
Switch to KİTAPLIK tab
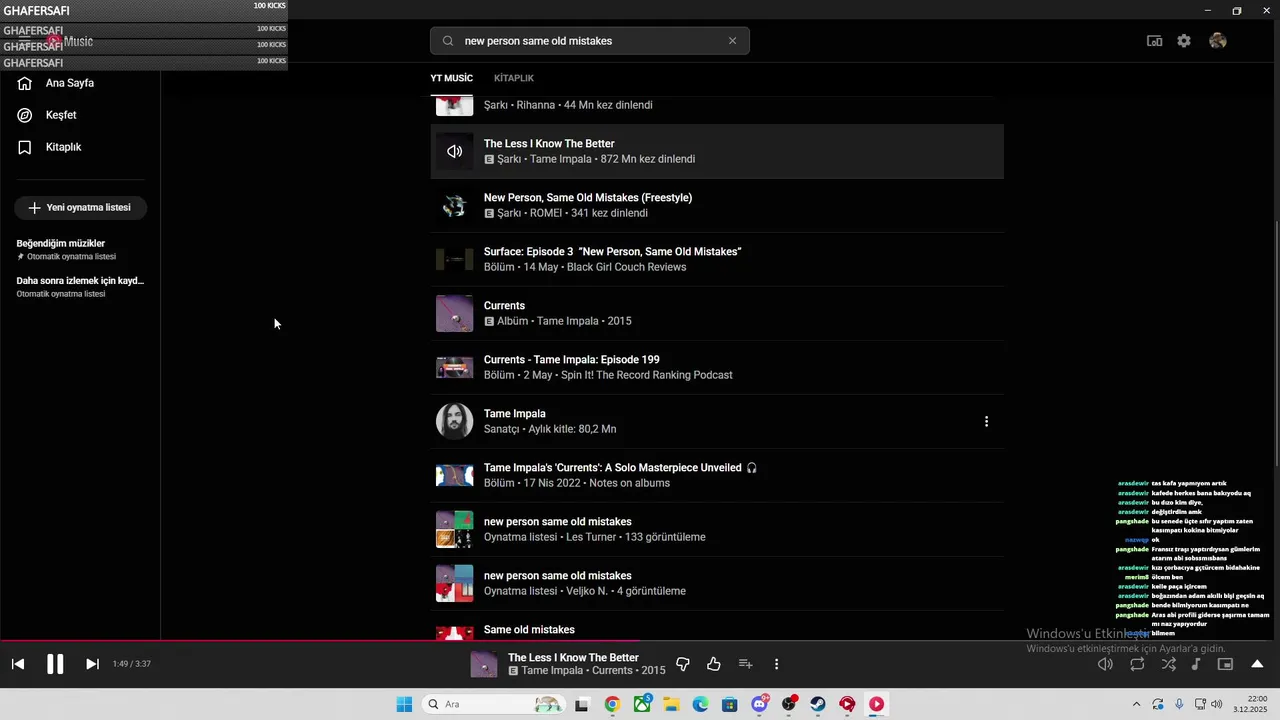coord(514,78)
